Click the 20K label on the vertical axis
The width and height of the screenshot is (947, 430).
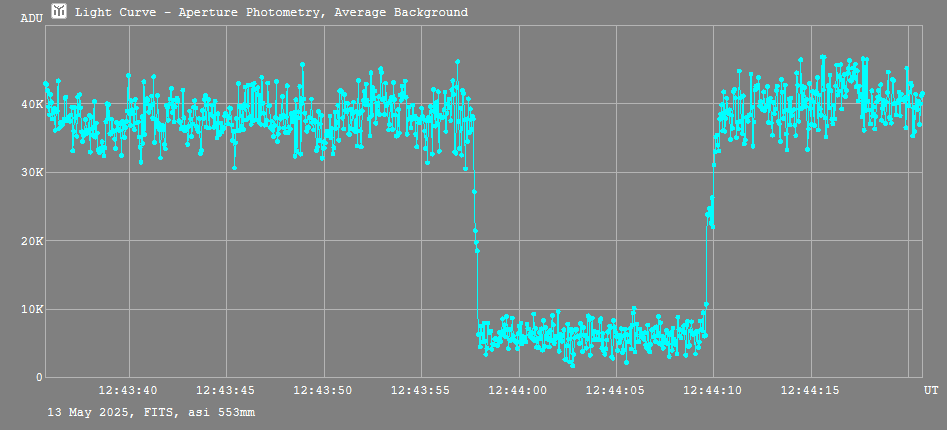click(33, 241)
